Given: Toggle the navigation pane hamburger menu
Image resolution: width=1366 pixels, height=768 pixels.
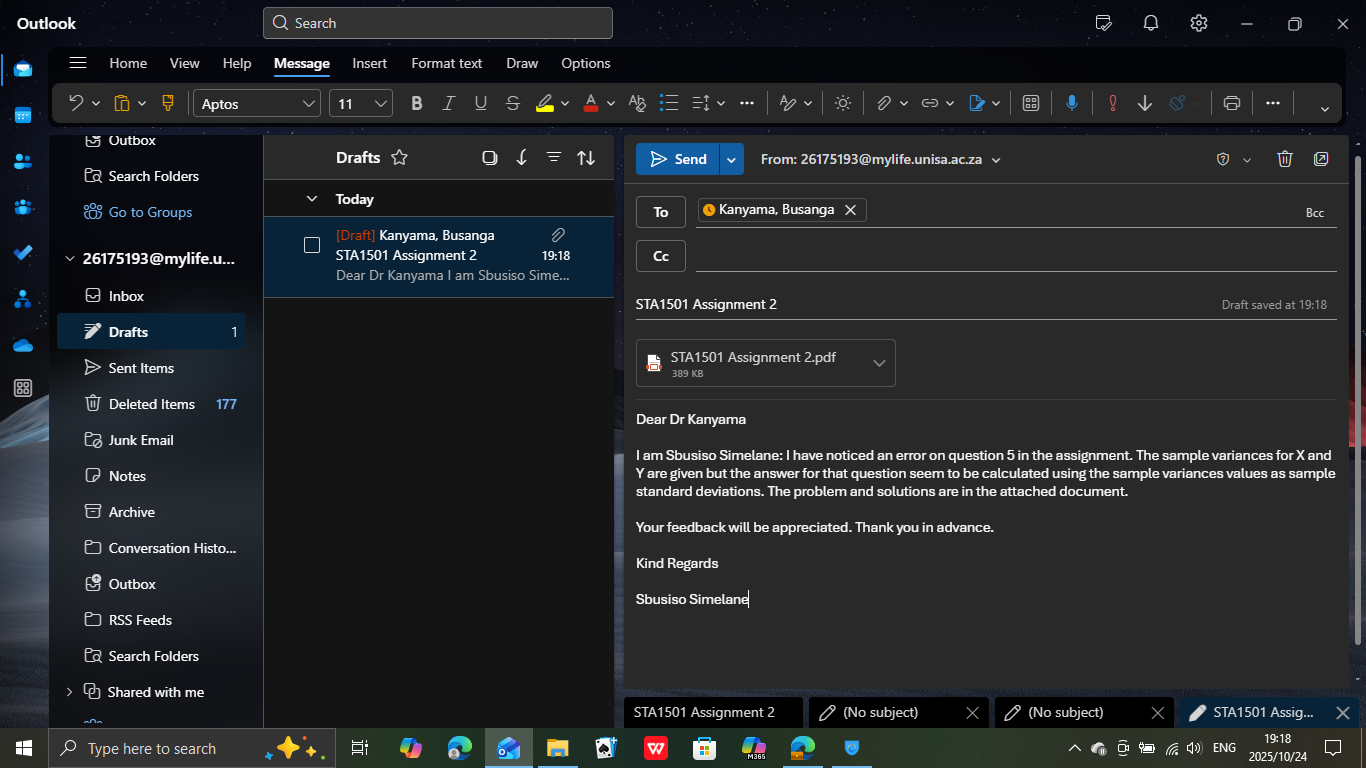Looking at the screenshot, I should click(x=77, y=63).
